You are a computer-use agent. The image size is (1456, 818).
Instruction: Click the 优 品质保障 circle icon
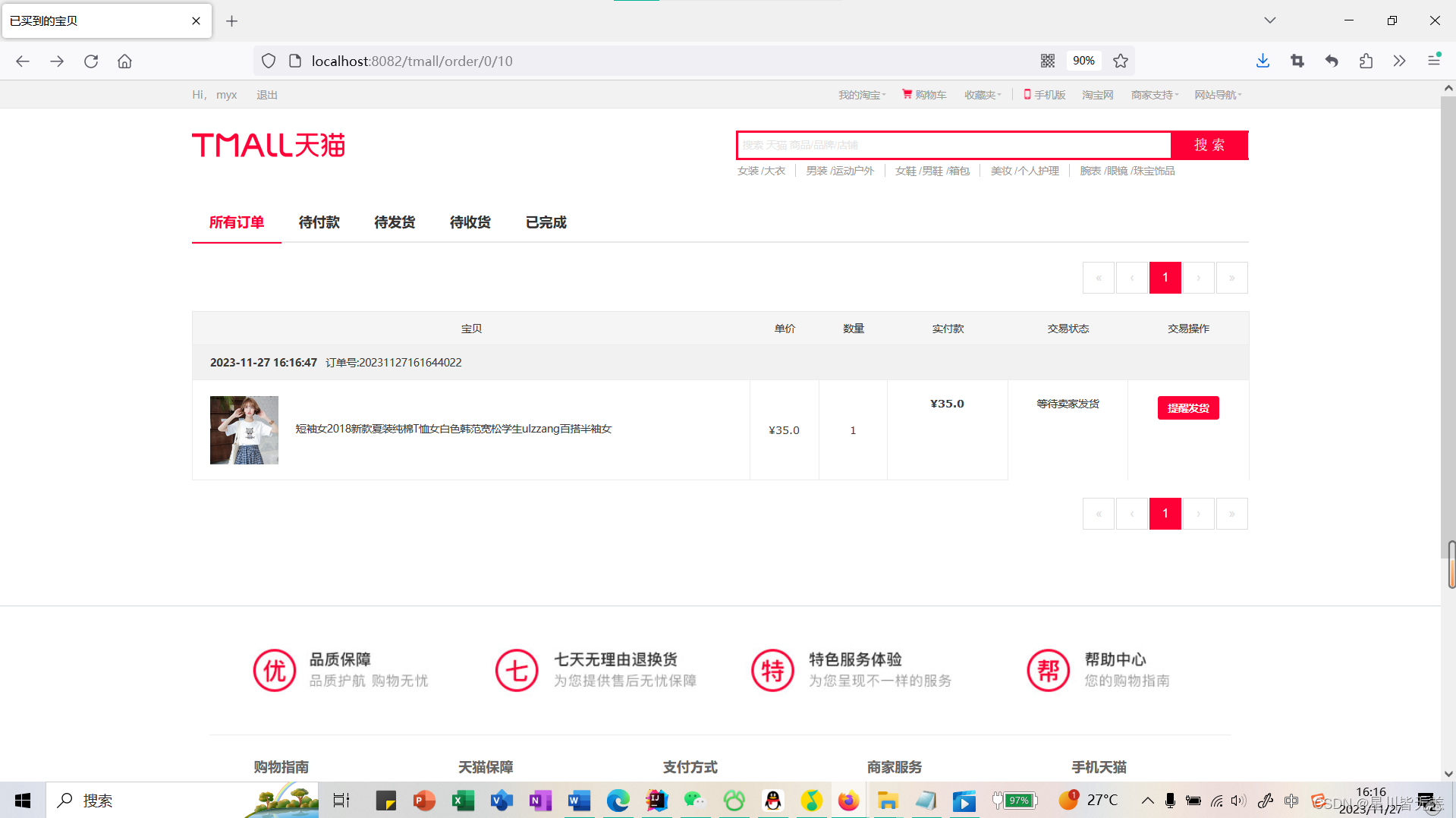[274, 670]
